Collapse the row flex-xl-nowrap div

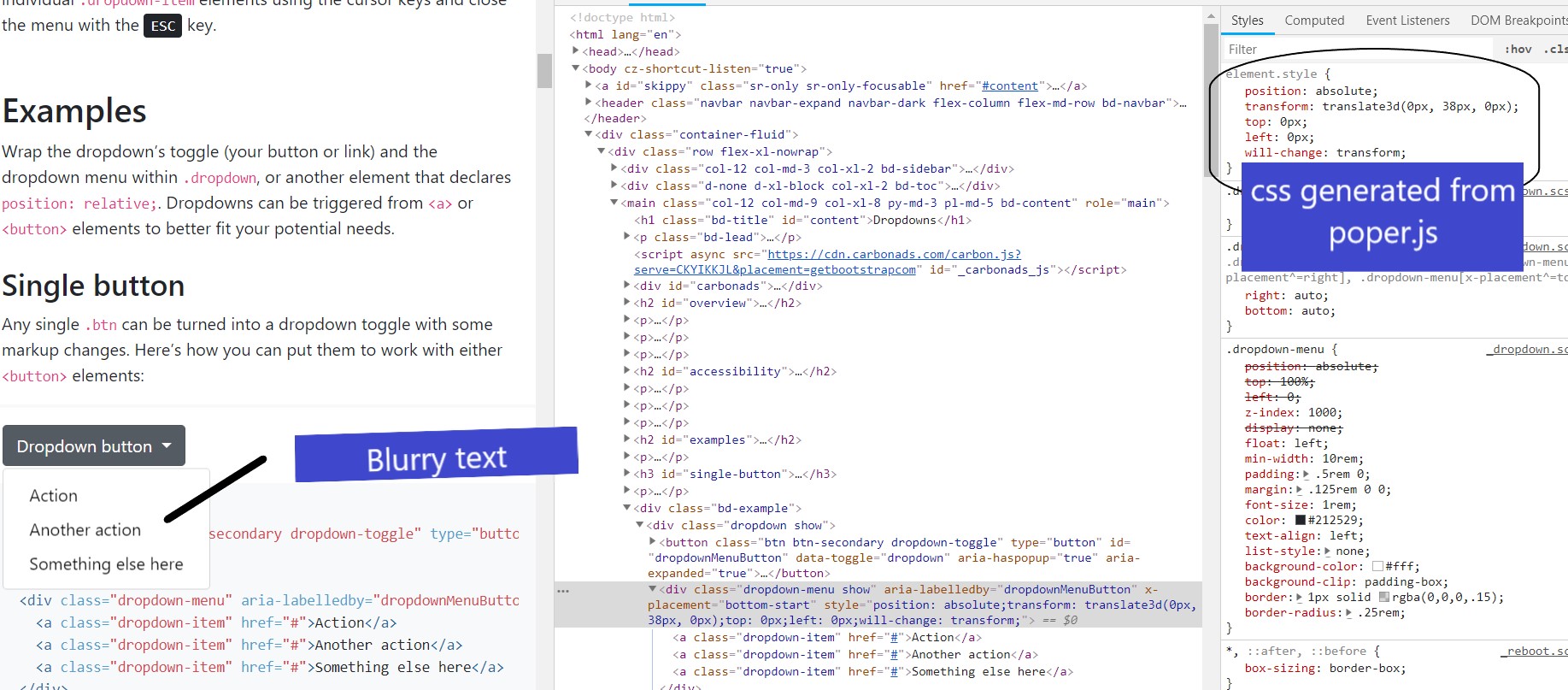pos(602,151)
